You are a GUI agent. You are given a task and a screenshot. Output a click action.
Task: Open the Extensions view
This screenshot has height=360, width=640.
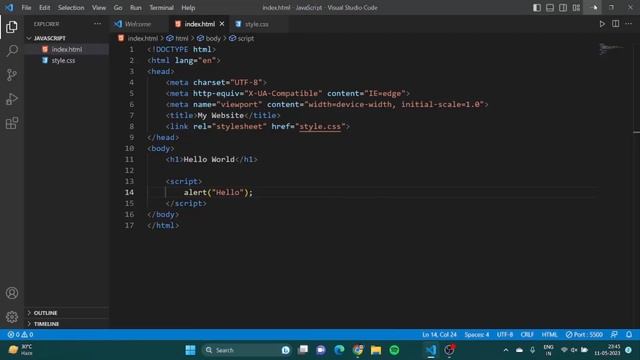12,123
